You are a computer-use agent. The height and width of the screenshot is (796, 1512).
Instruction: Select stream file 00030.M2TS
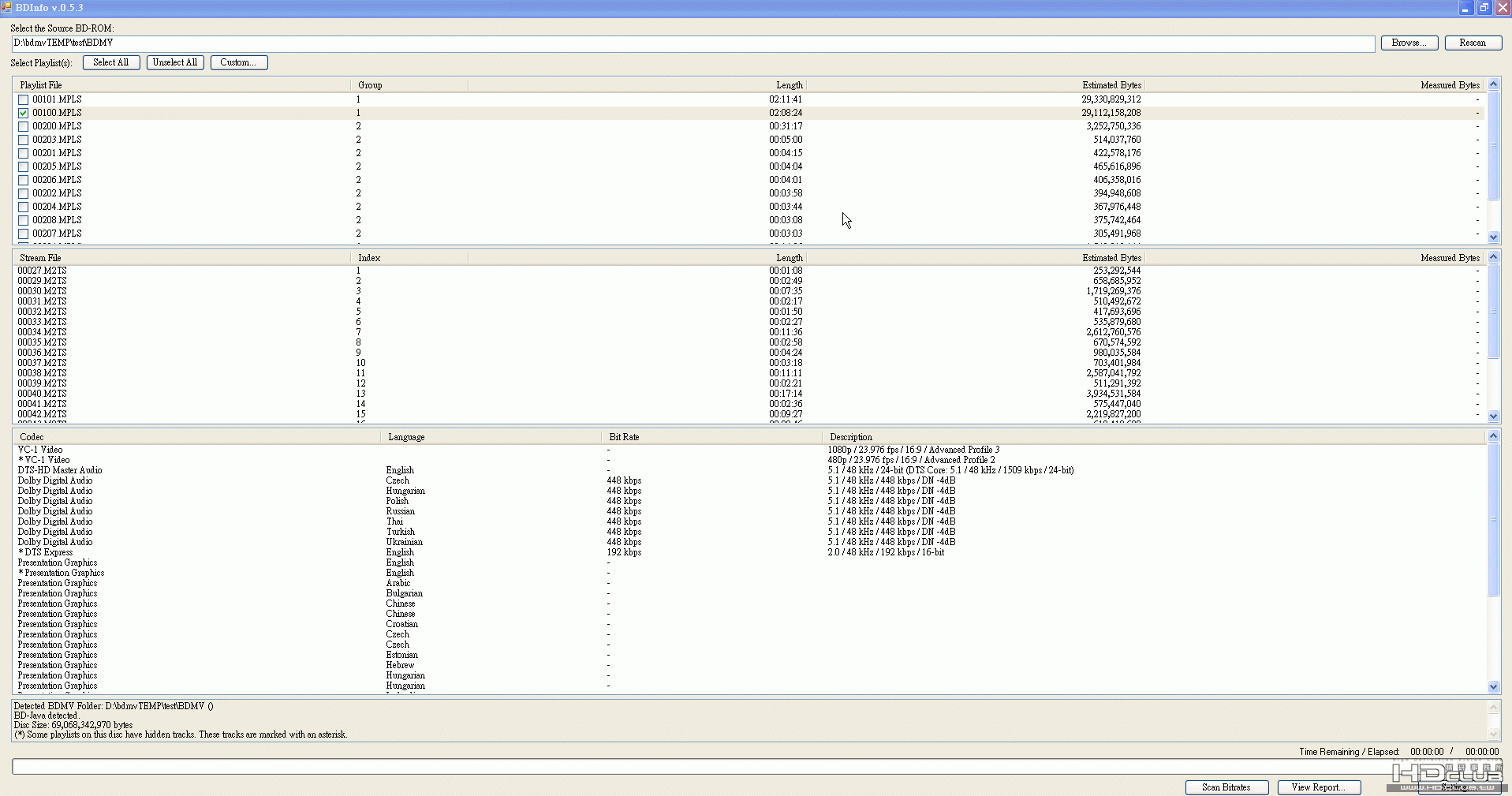click(749, 291)
